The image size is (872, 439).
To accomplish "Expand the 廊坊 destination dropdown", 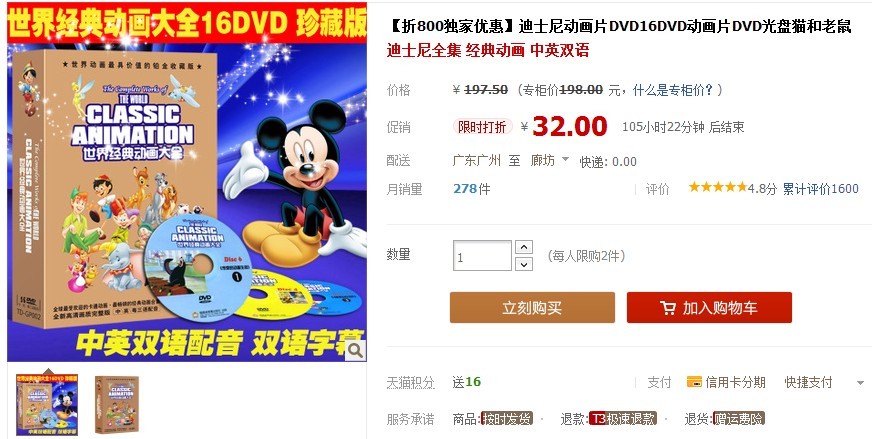I will (566, 160).
